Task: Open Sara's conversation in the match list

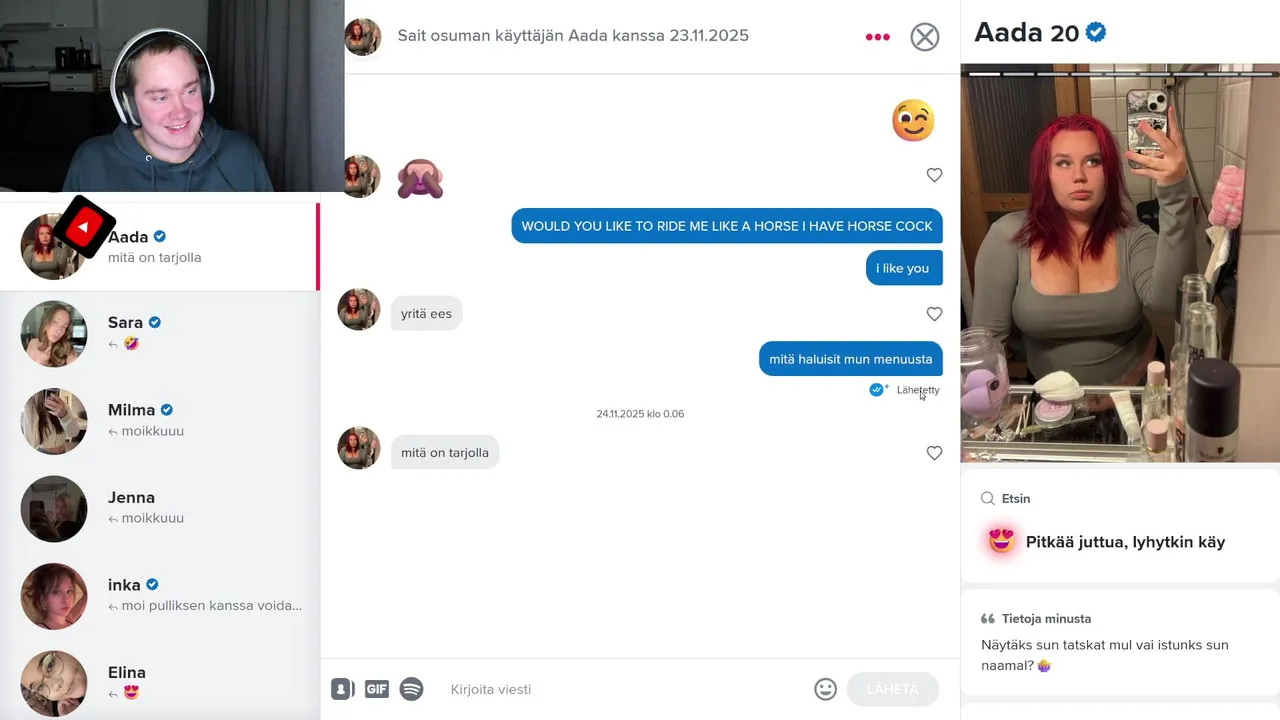Action: (x=160, y=334)
